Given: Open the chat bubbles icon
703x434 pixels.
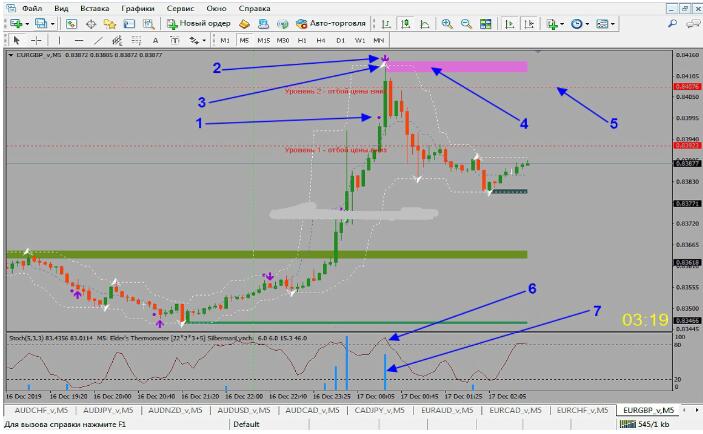Looking at the screenshot, I should click(694, 24).
